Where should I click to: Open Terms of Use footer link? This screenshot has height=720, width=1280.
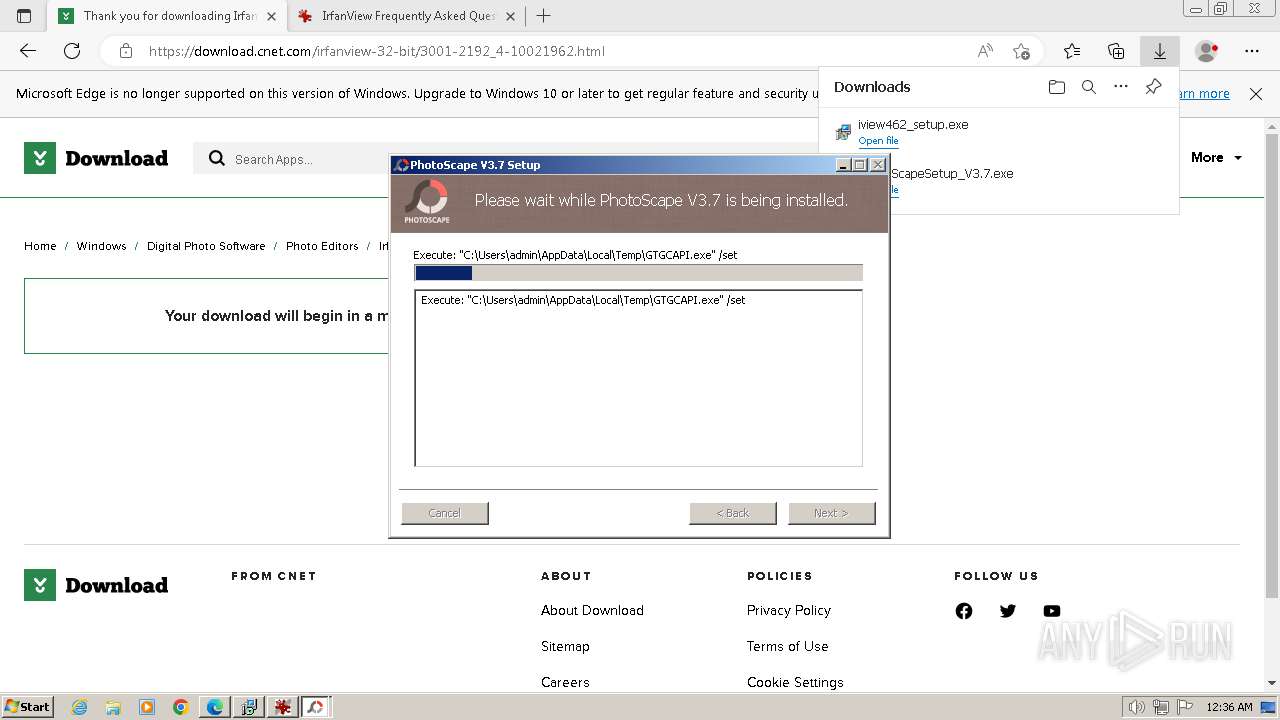788,646
